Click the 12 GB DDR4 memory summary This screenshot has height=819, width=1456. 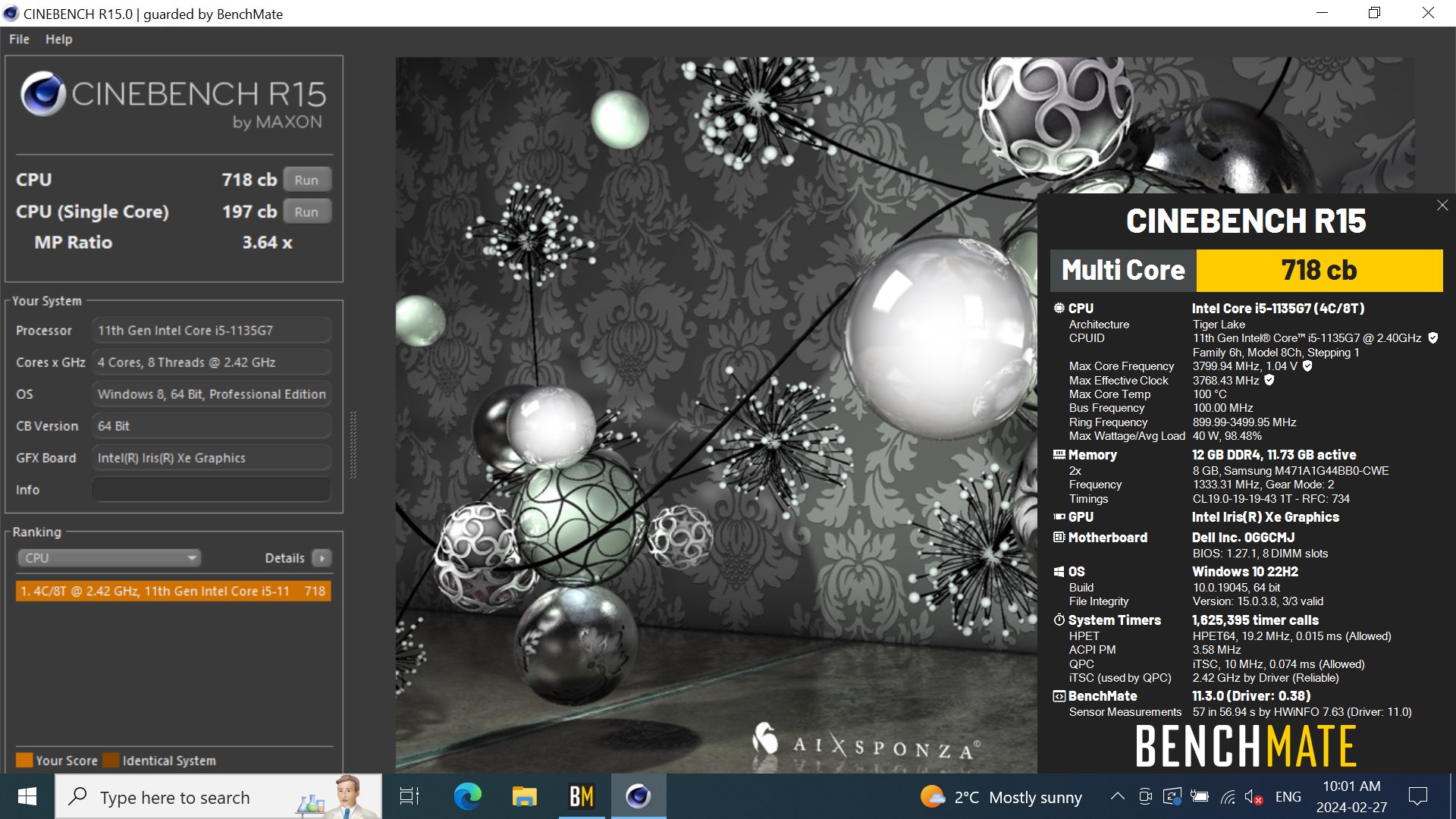(1274, 455)
